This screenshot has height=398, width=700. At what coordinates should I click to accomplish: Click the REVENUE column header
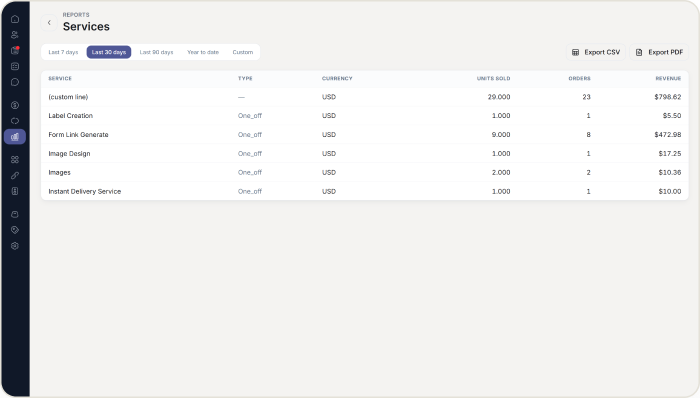pos(668,79)
